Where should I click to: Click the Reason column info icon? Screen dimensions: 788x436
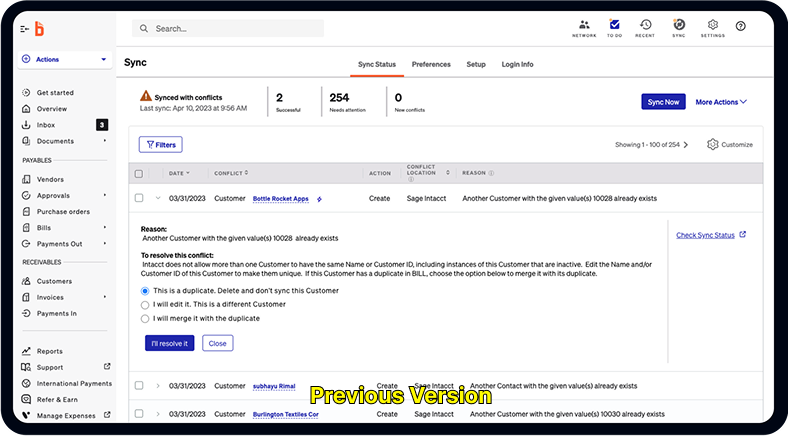491,173
